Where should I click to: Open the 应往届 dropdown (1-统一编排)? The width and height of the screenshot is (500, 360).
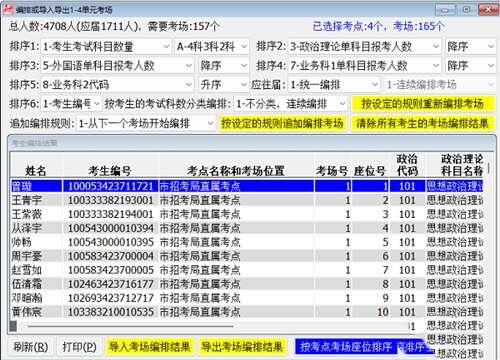pyautogui.click(x=334, y=85)
